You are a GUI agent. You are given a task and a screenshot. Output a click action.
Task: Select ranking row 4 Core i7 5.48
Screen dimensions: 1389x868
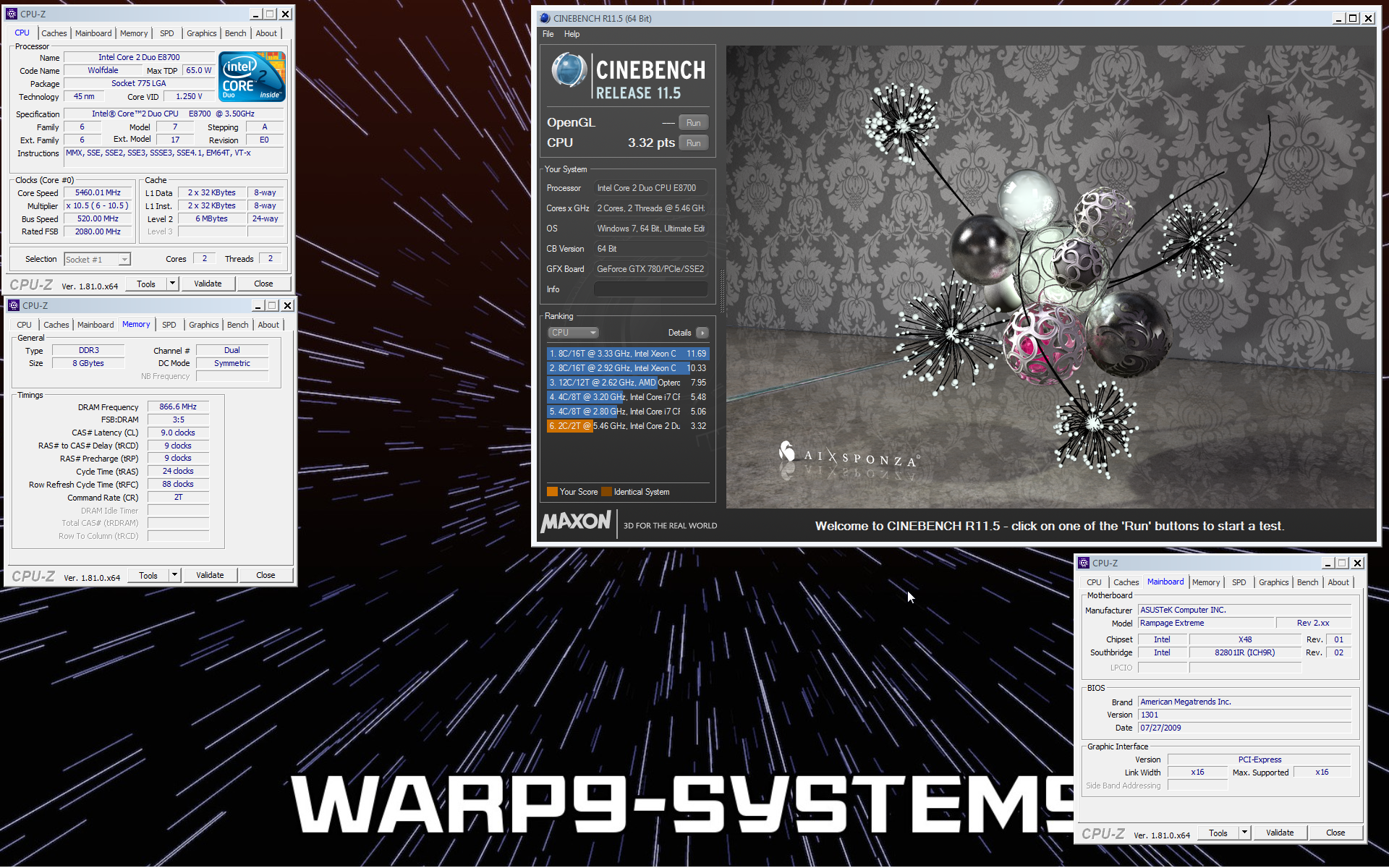tap(628, 397)
